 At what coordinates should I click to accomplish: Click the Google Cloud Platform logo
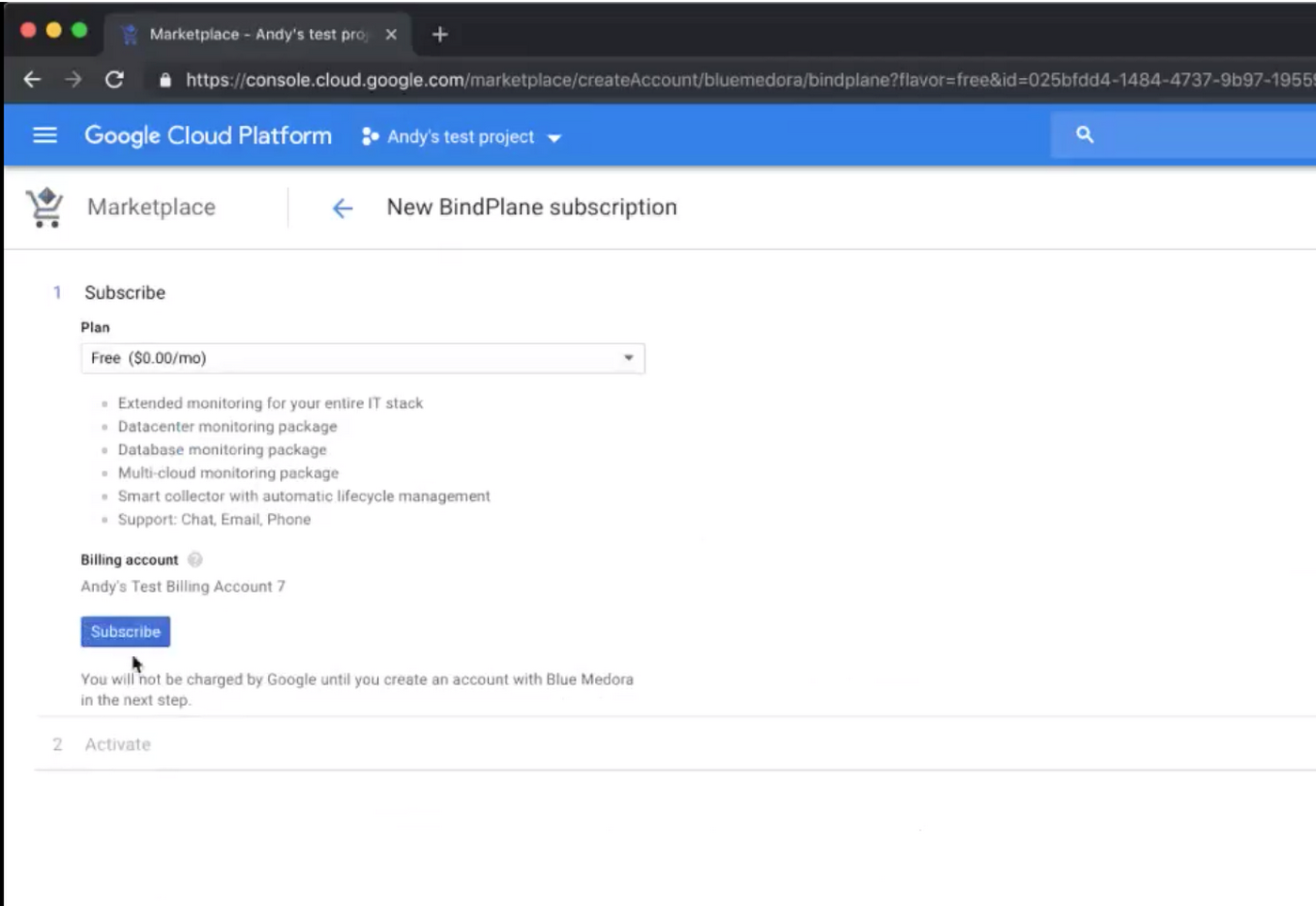(x=208, y=135)
